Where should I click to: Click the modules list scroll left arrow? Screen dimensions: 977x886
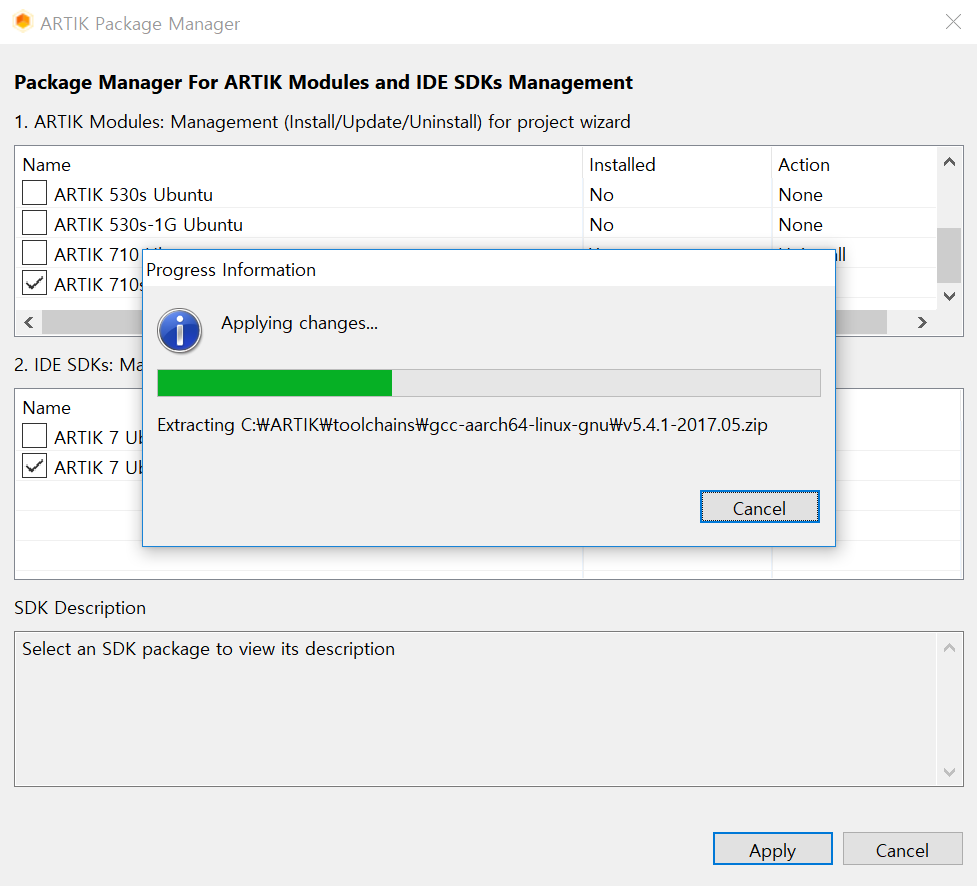pyautogui.click(x=29, y=322)
